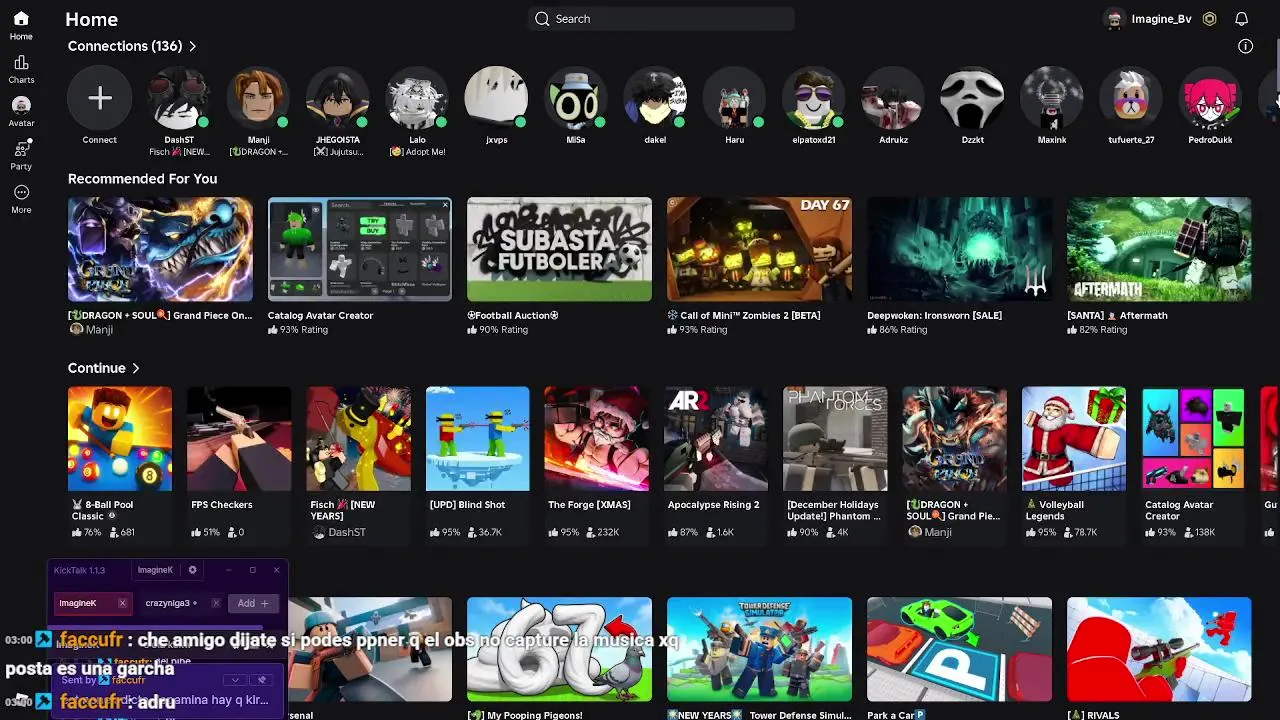This screenshot has width=1280, height=720.
Task: Click the Add + chatroom button
Action: pos(253,603)
